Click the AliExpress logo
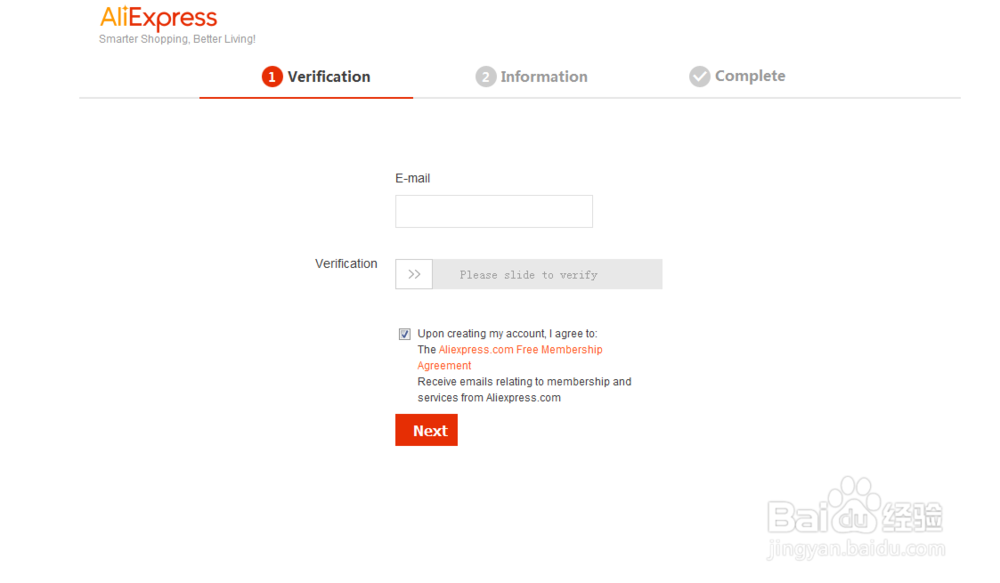This screenshot has width=1000, height=583. (x=159, y=18)
